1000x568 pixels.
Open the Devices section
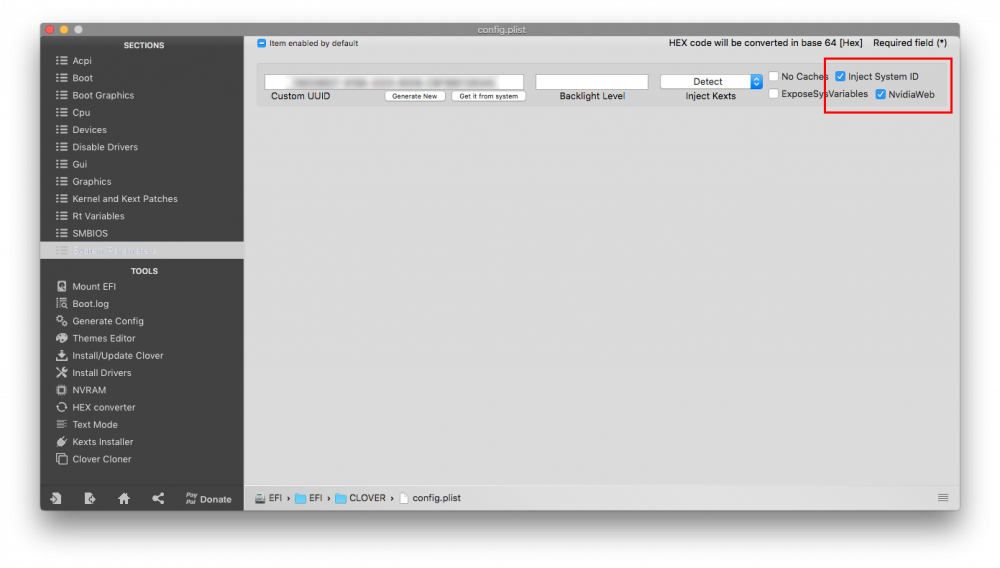(x=89, y=129)
